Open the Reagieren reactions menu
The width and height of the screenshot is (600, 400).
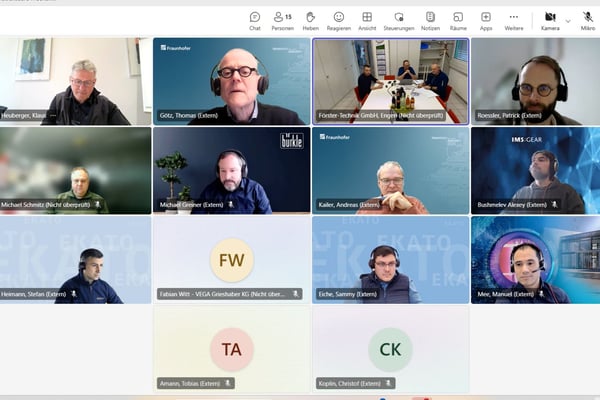coord(339,20)
